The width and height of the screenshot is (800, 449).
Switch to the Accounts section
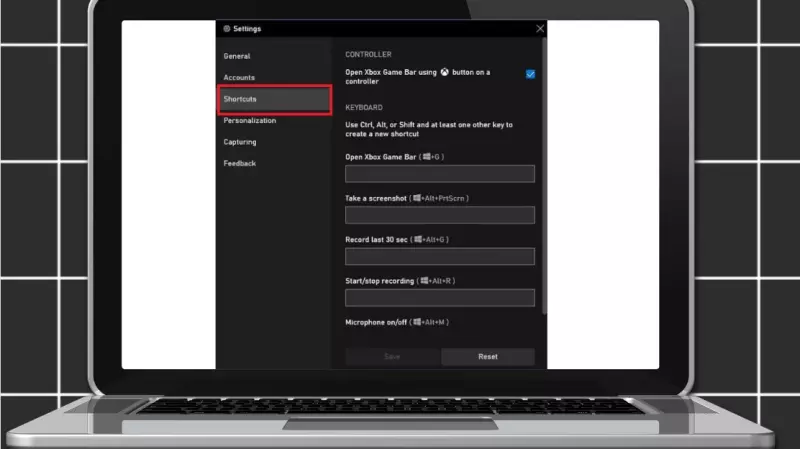pos(239,77)
